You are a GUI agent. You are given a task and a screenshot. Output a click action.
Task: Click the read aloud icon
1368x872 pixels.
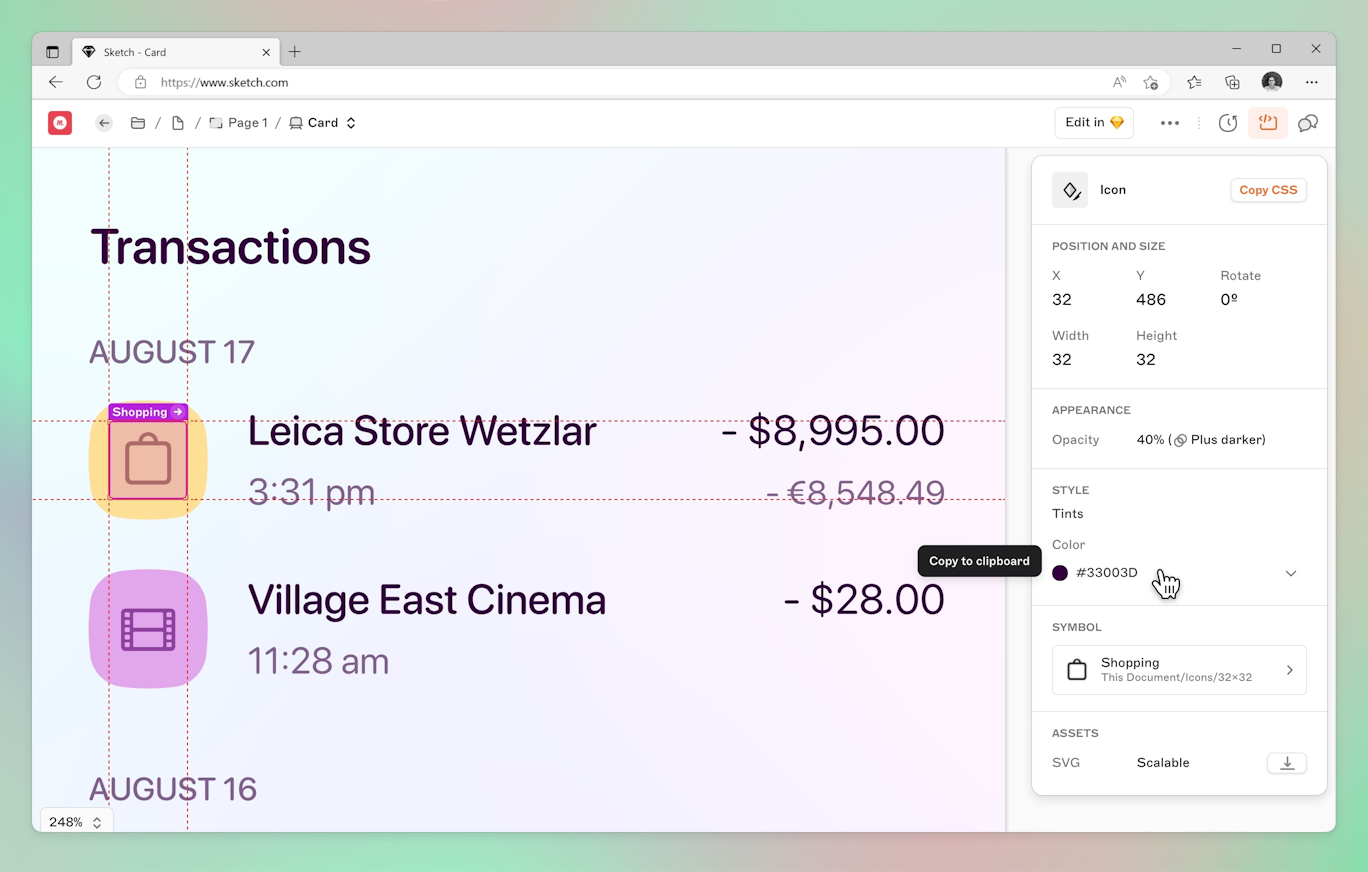click(x=1119, y=82)
